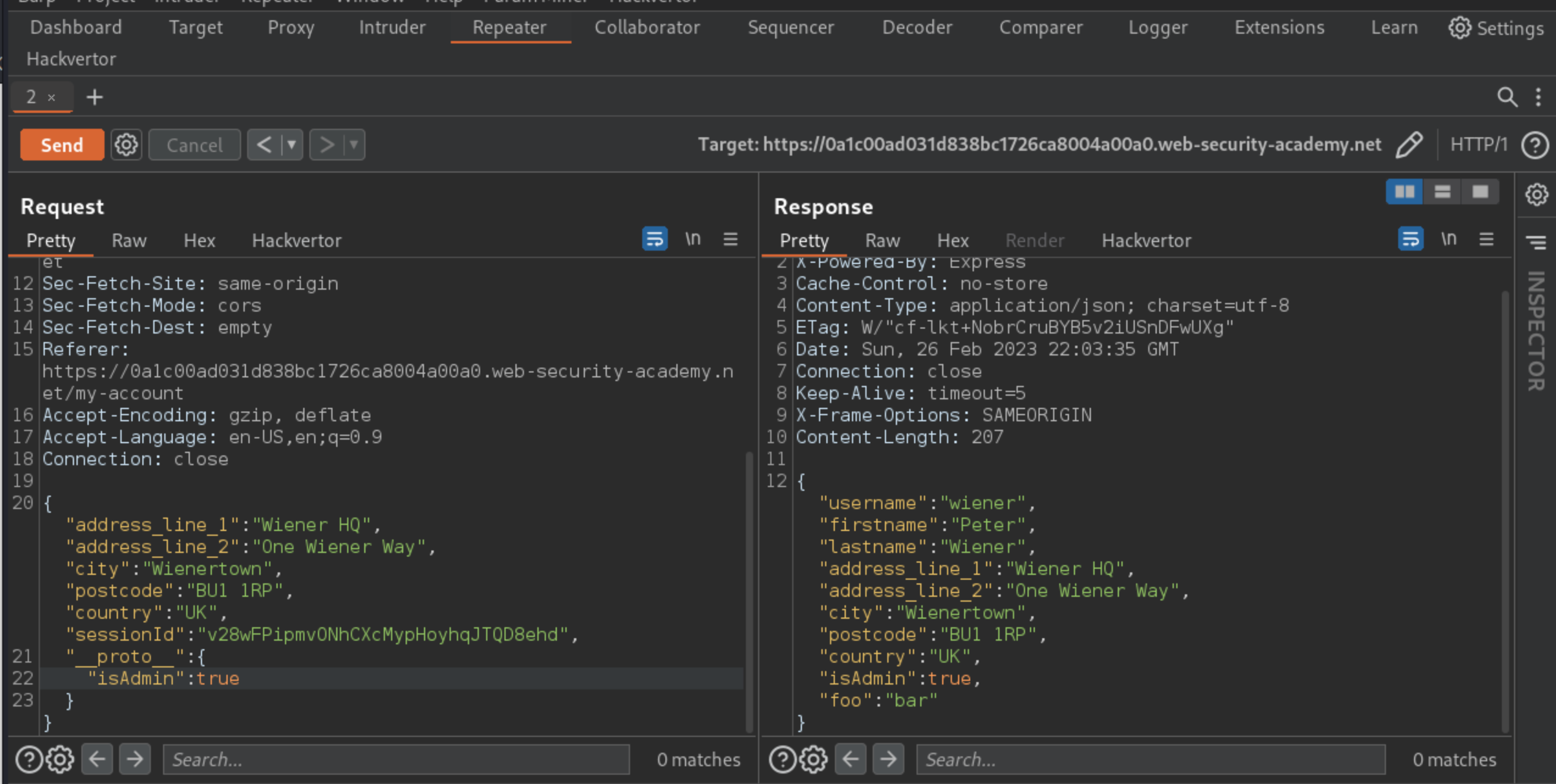Go to next response search match

(888, 758)
